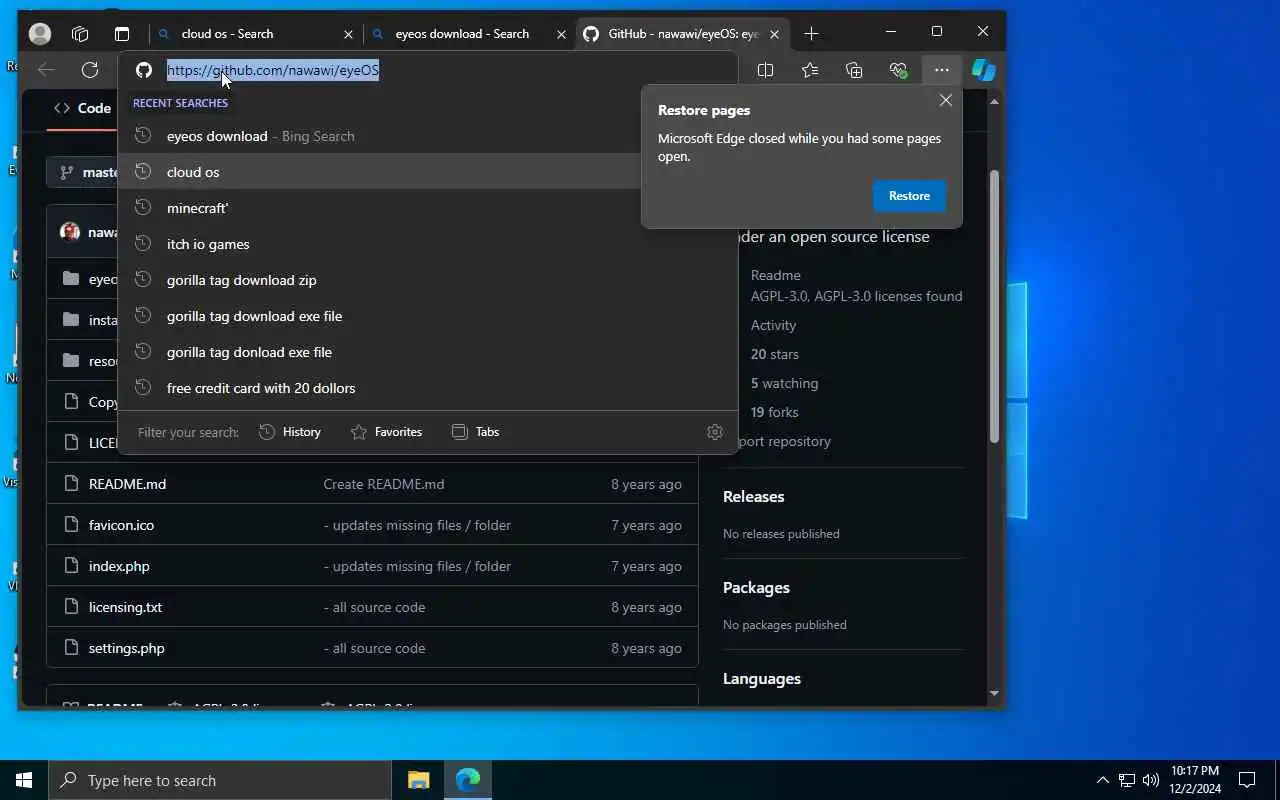Image resolution: width=1280 pixels, height=800 pixels.
Task: Toggle the split screen icon
Action: [765, 70]
